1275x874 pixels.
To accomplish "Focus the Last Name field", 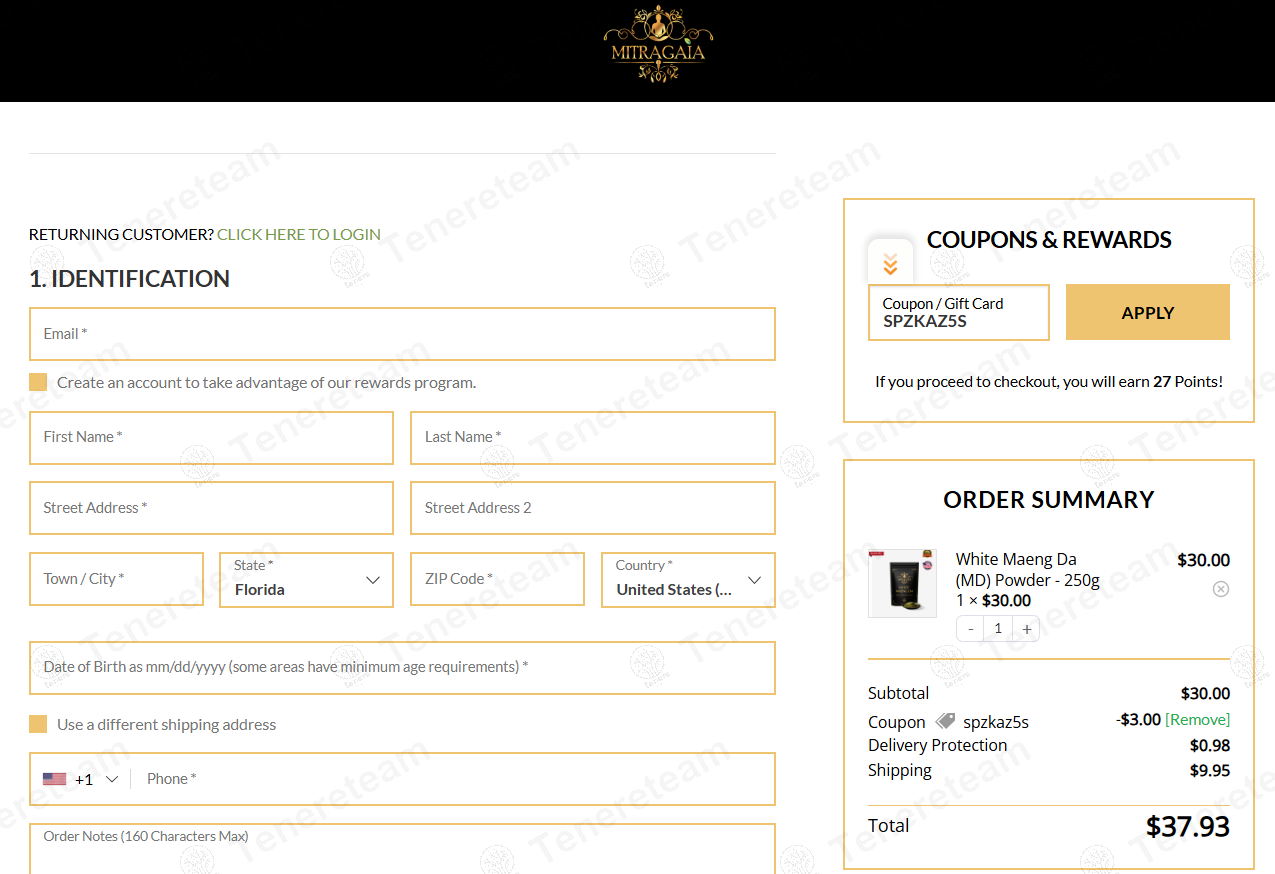I will point(593,438).
